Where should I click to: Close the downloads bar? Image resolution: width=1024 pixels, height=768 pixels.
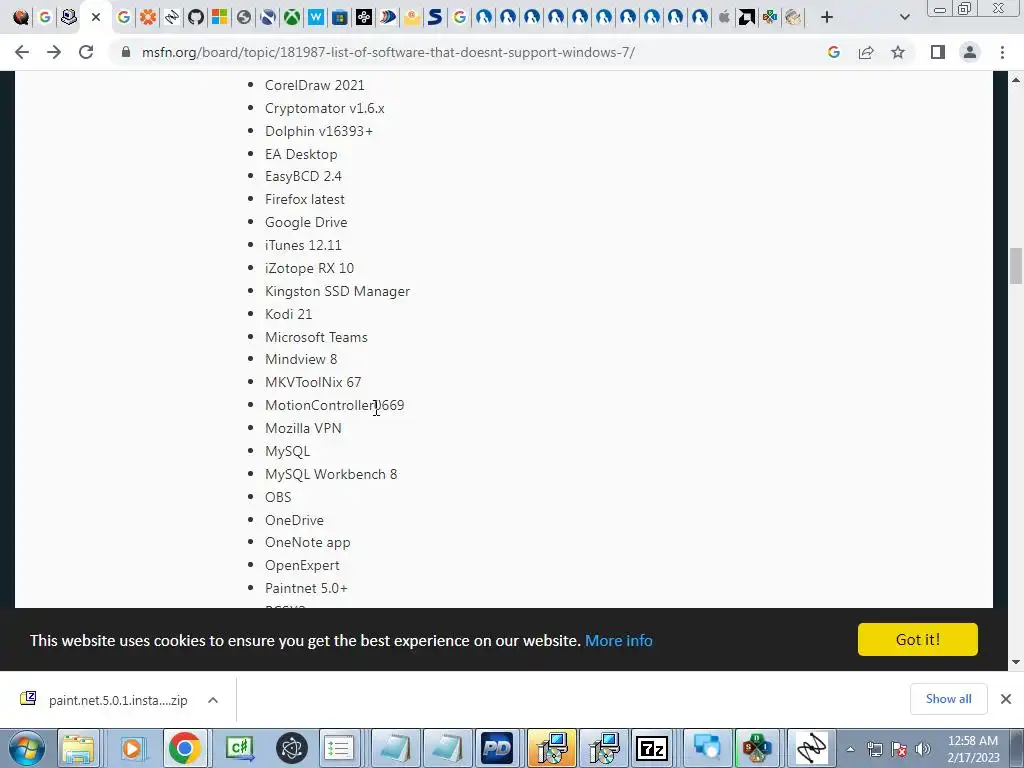pyautogui.click(x=1006, y=699)
